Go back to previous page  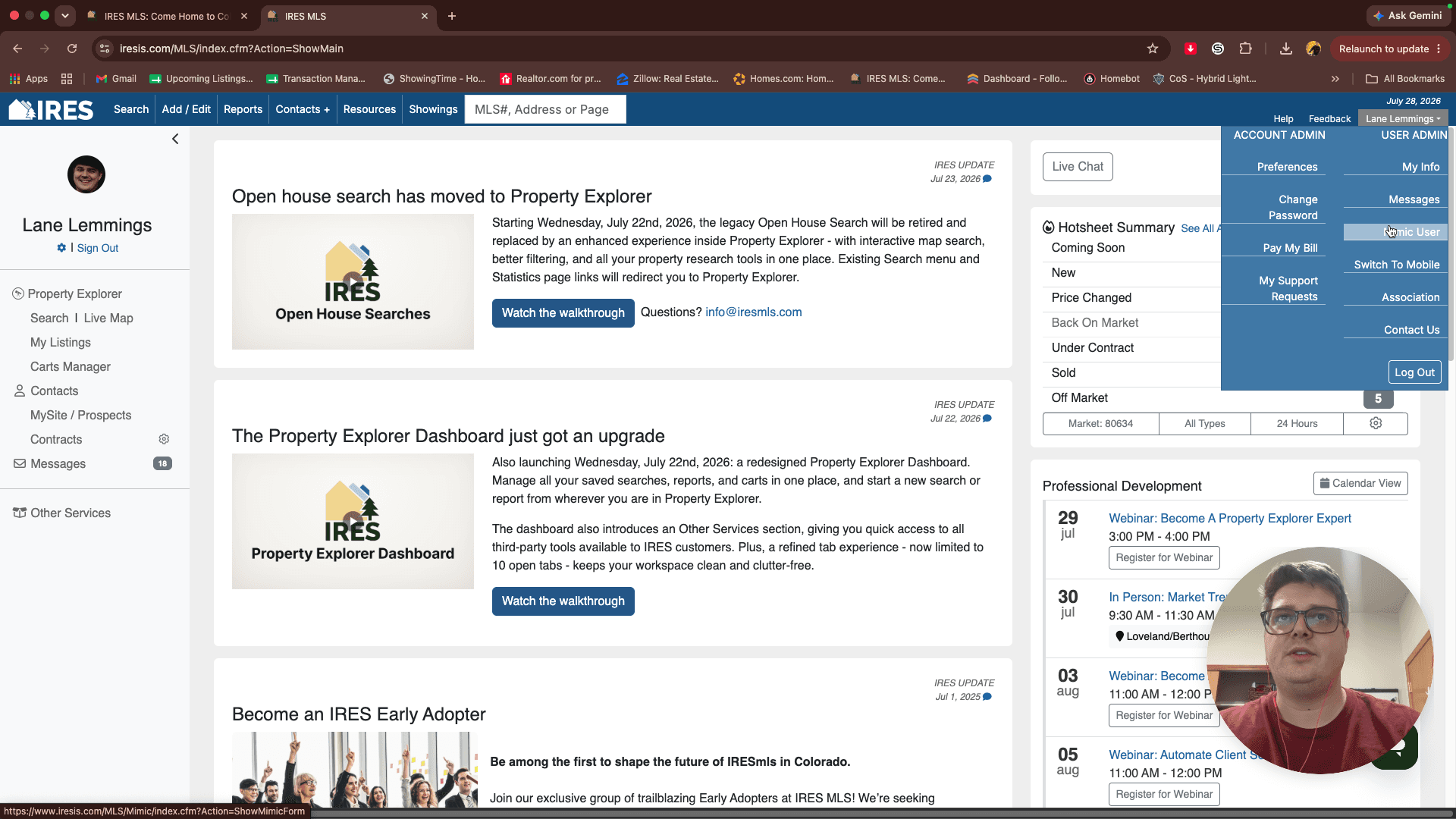17,49
